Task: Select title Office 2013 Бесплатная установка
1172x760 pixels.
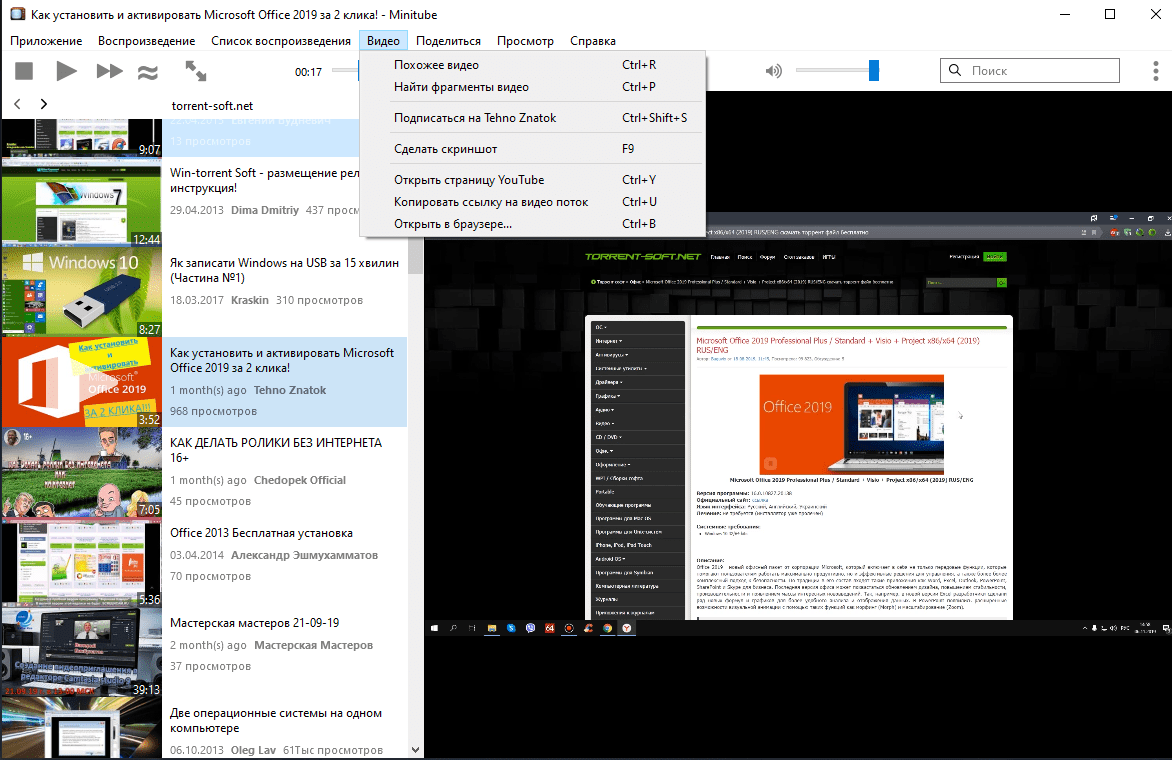Action: 261,533
